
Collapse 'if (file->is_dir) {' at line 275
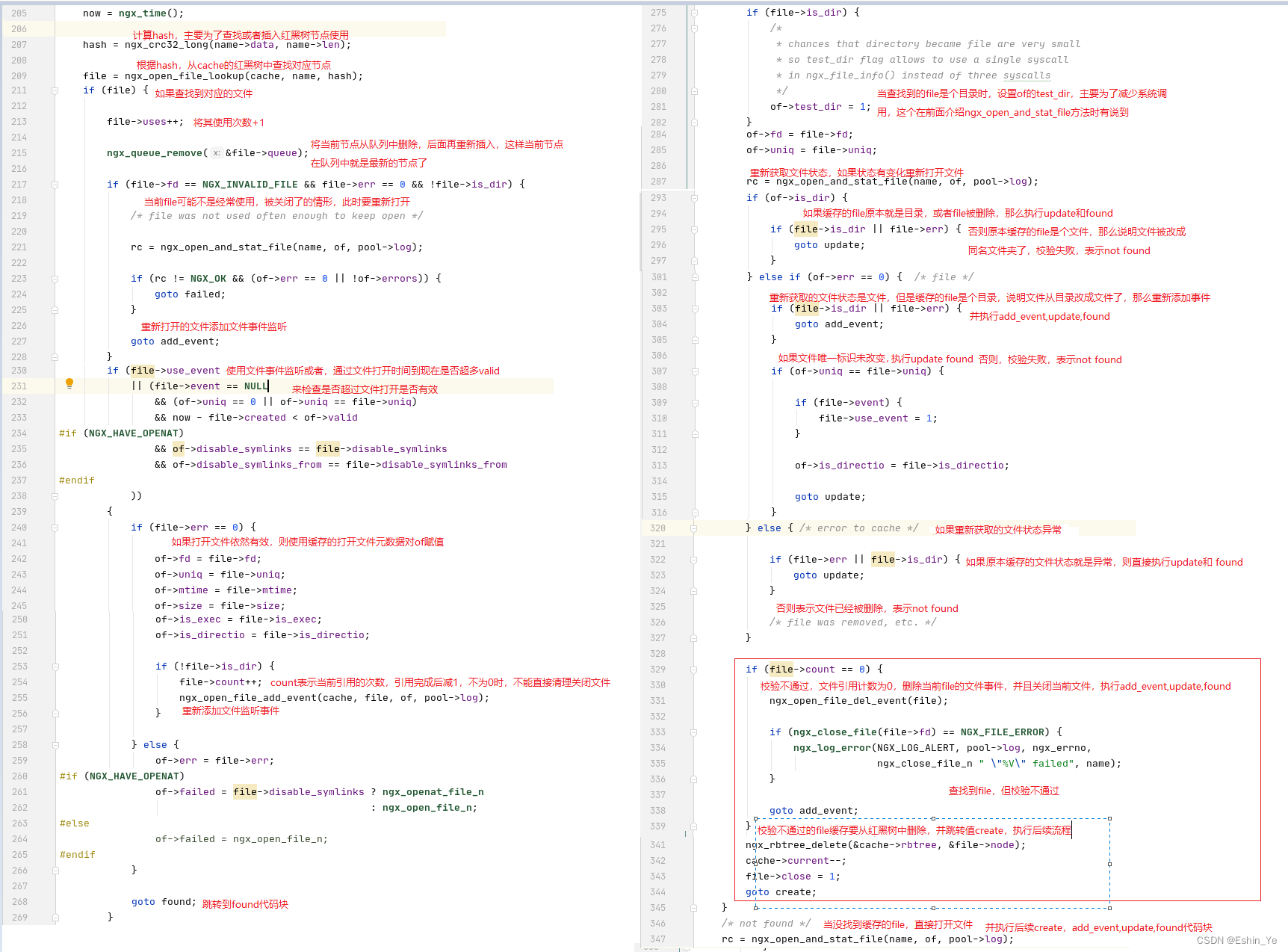tap(694, 13)
